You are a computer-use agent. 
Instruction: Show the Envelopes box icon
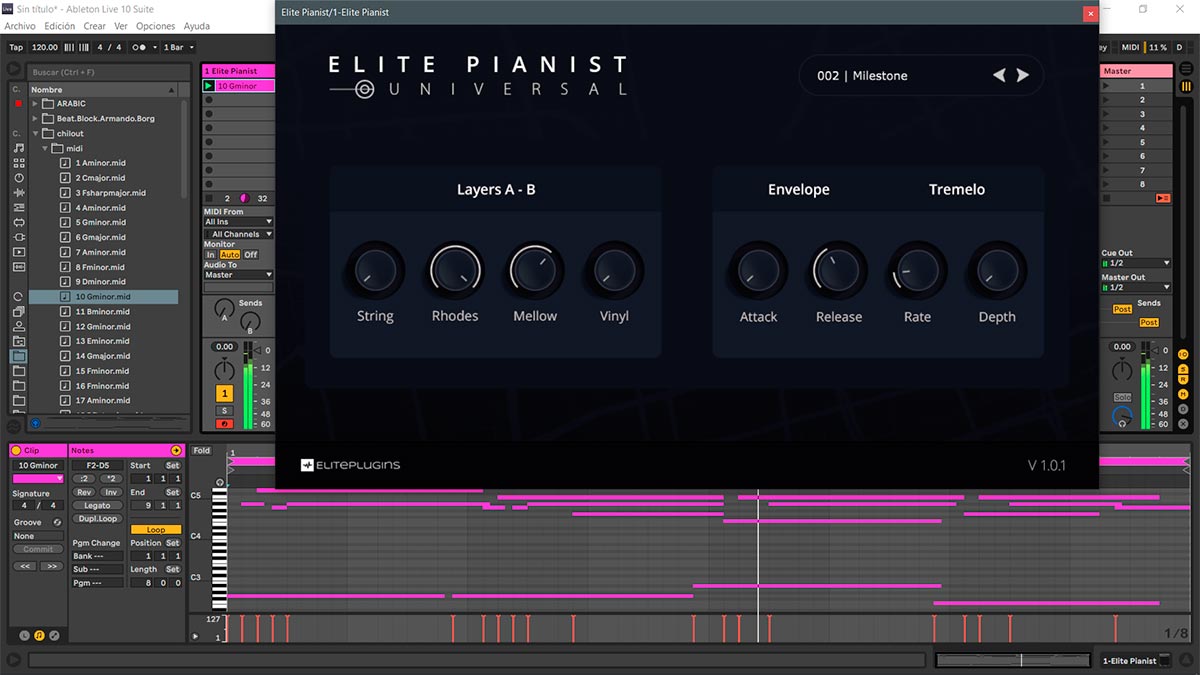[54, 635]
